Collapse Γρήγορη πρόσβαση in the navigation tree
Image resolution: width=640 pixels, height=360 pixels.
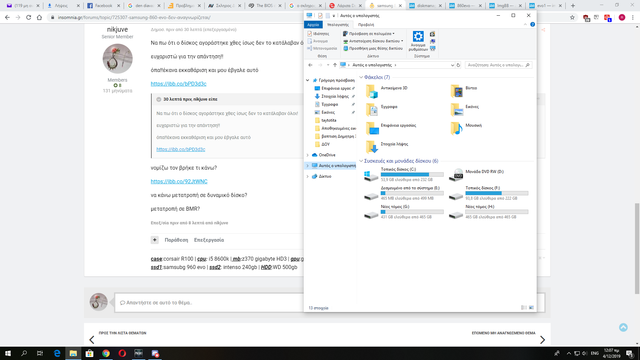308,80
